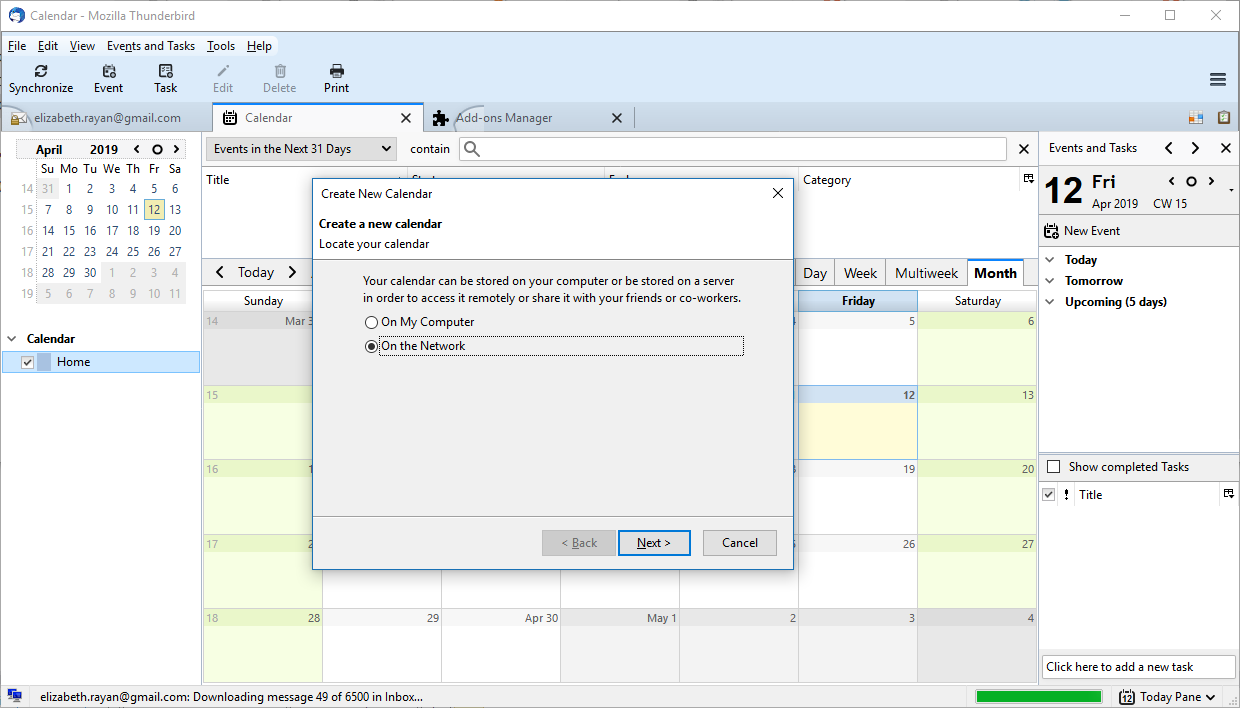Uncheck the Home calendar checkbox
Viewport: 1240px width, 708px height.
coord(26,361)
